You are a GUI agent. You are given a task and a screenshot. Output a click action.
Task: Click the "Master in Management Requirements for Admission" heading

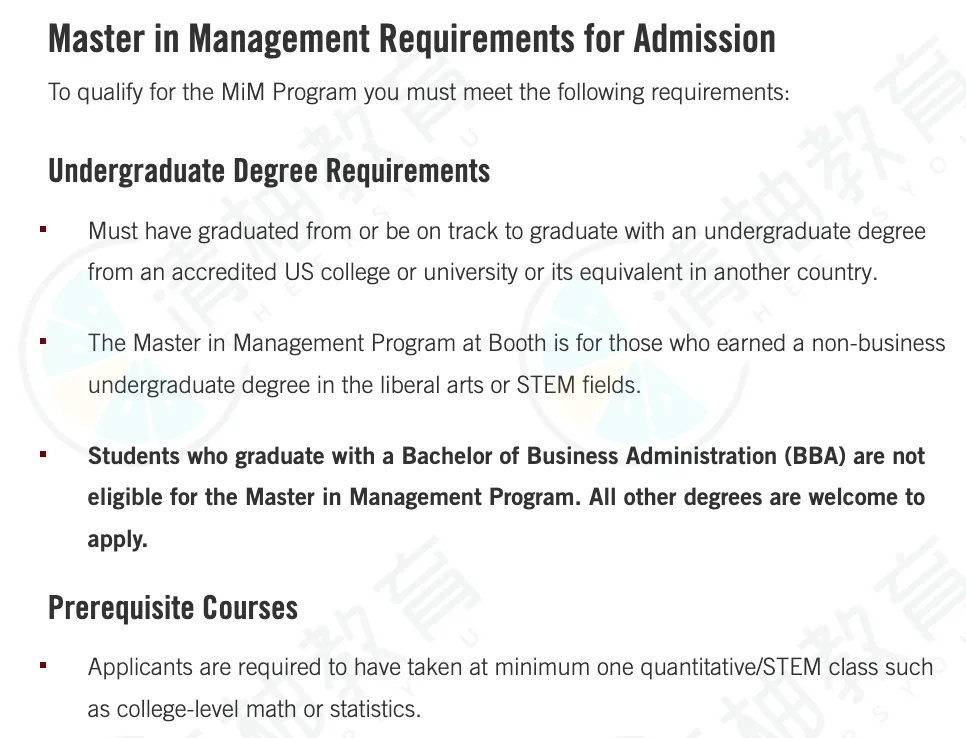(411, 40)
